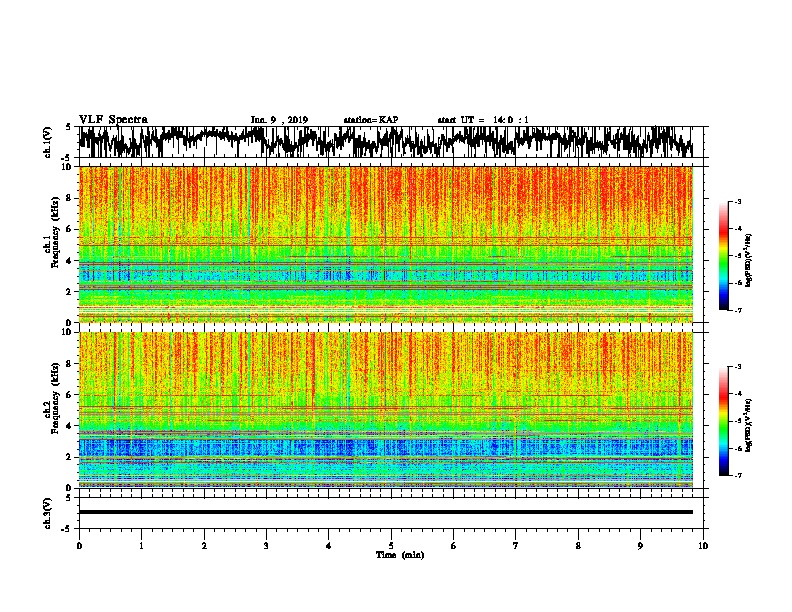The width and height of the screenshot is (792, 612).
Task: Click the "2" tick on ch.1 frequency axis
Action: click(69, 292)
